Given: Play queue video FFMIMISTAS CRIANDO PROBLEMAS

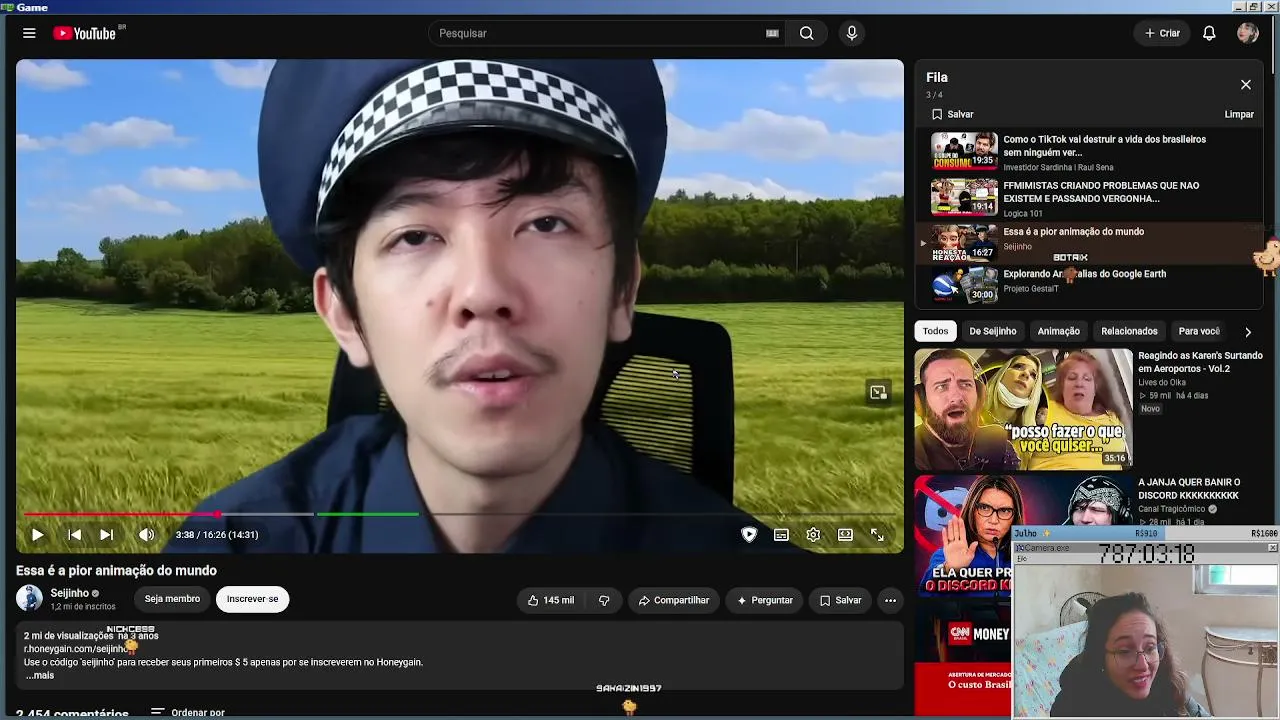Looking at the screenshot, I should click(x=1089, y=196).
